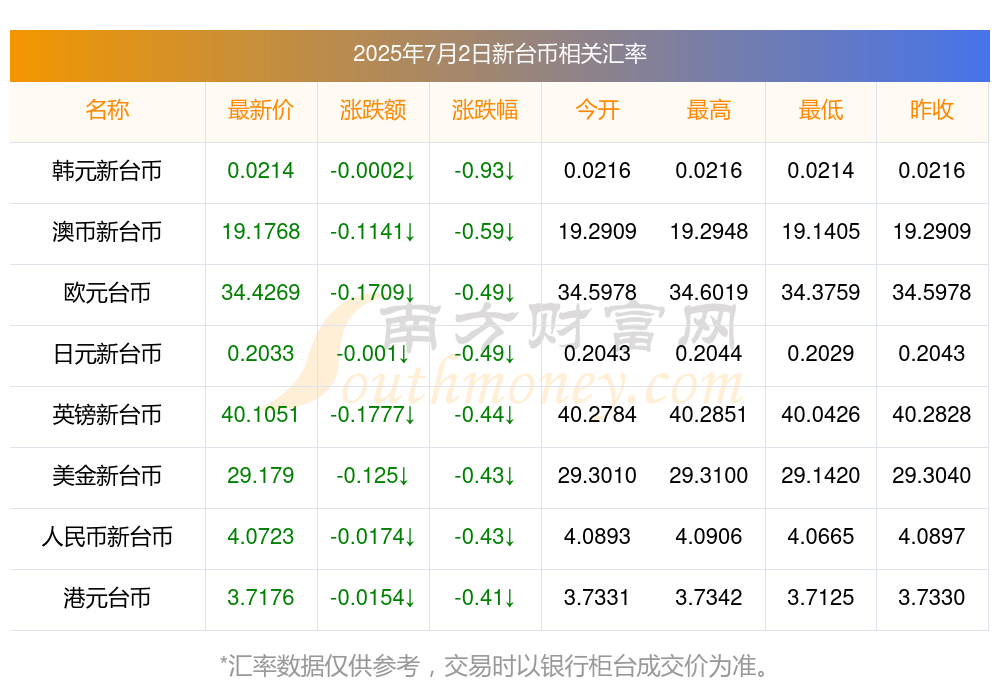The height and width of the screenshot is (698, 1000).
Task: Click previous close 4.0897
Action: click(932, 537)
